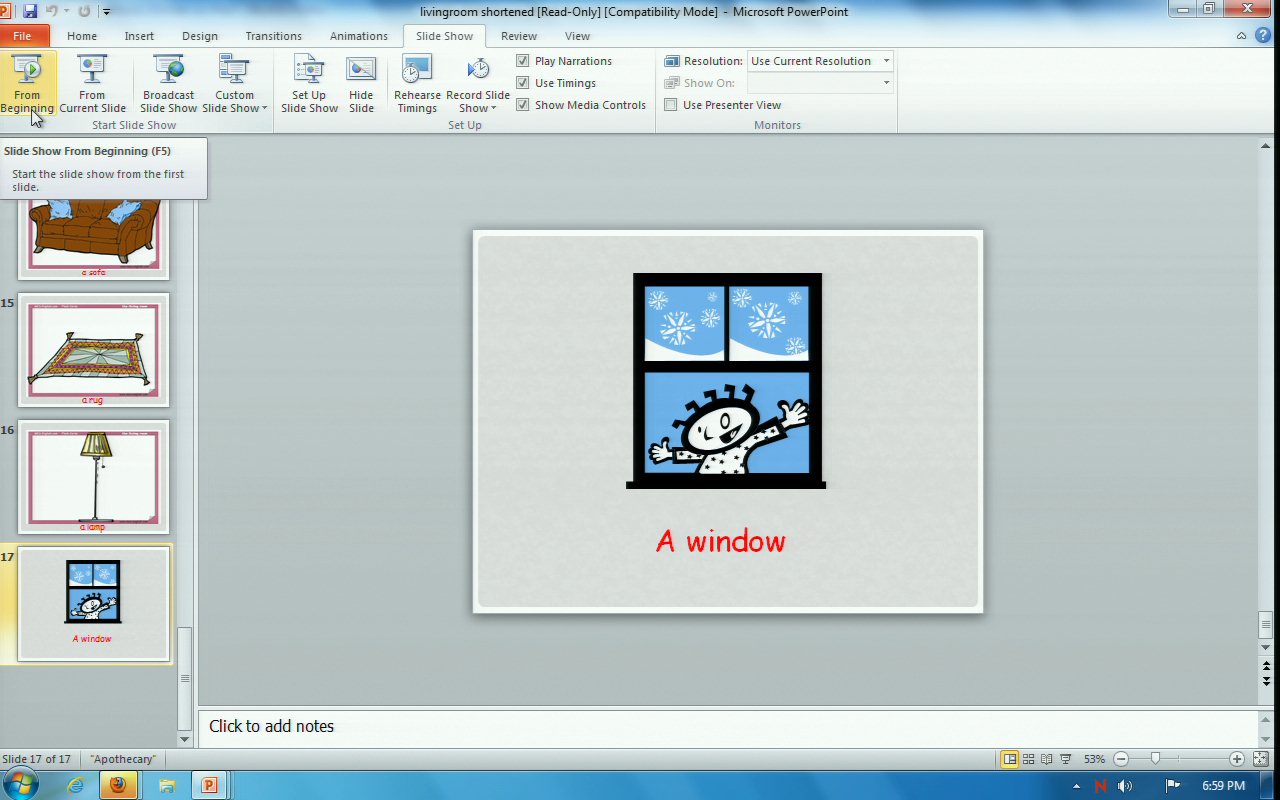Click the Broadcast Slide Show icon
The image size is (1280, 800).
coord(168,83)
